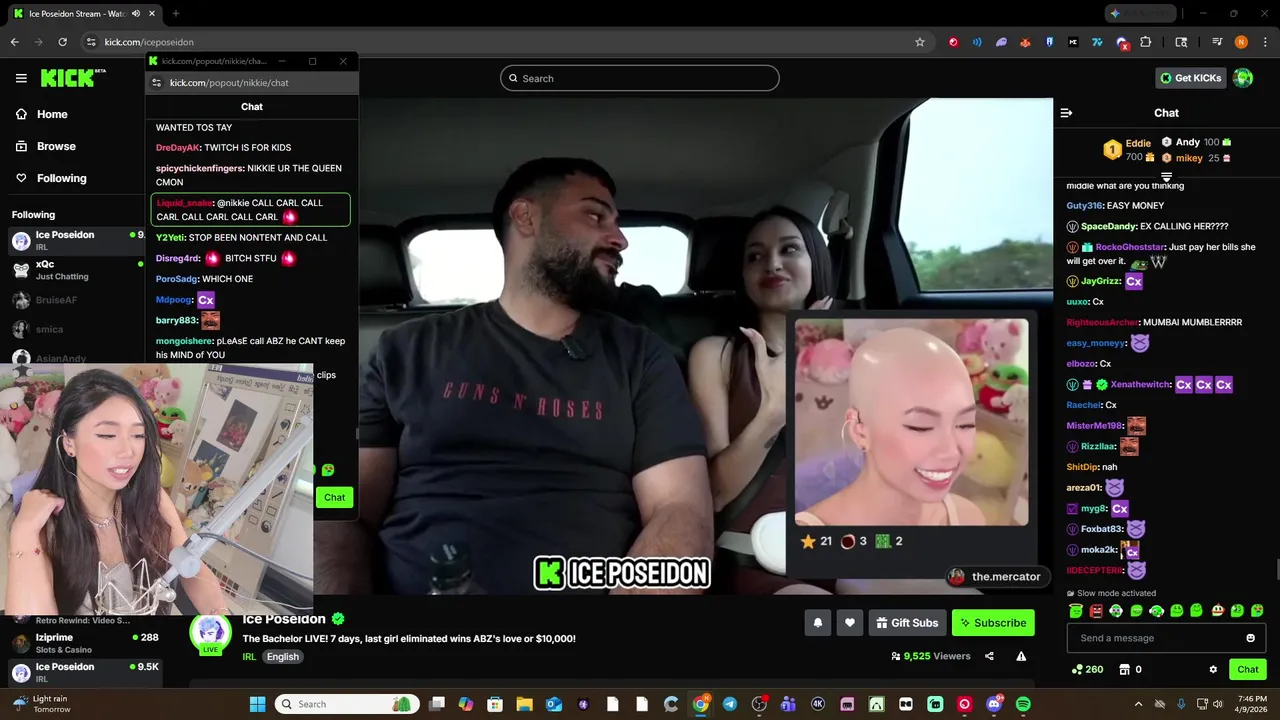
Task: Click the Windows Start button
Action: click(257, 704)
